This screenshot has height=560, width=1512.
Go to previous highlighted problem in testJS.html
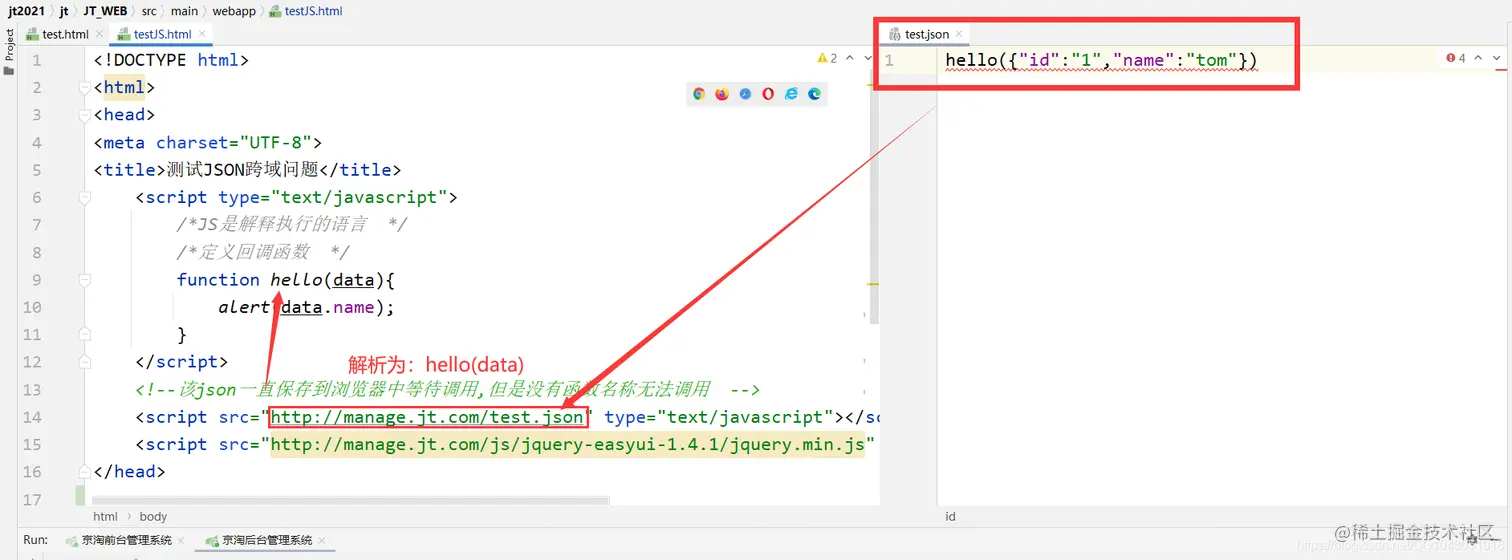click(x=850, y=59)
